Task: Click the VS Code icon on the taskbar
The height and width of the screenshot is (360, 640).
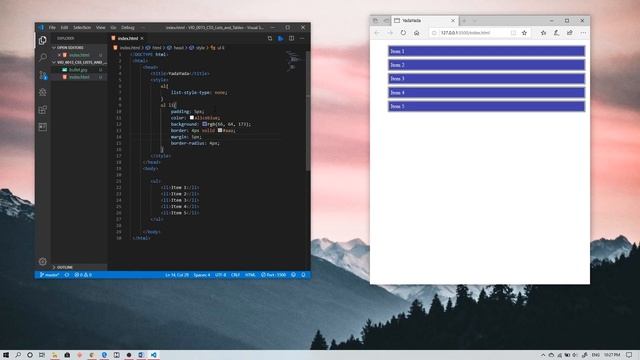Action: coord(153,355)
